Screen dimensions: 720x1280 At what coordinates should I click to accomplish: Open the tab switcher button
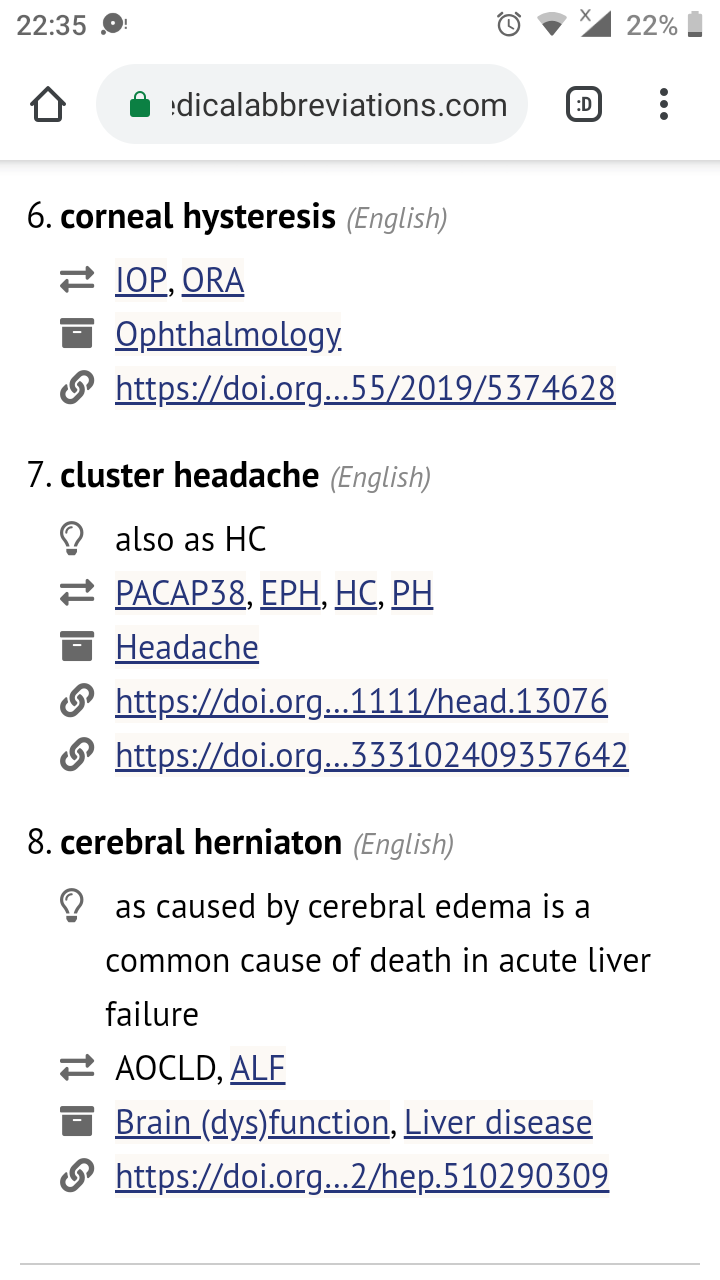click(584, 104)
